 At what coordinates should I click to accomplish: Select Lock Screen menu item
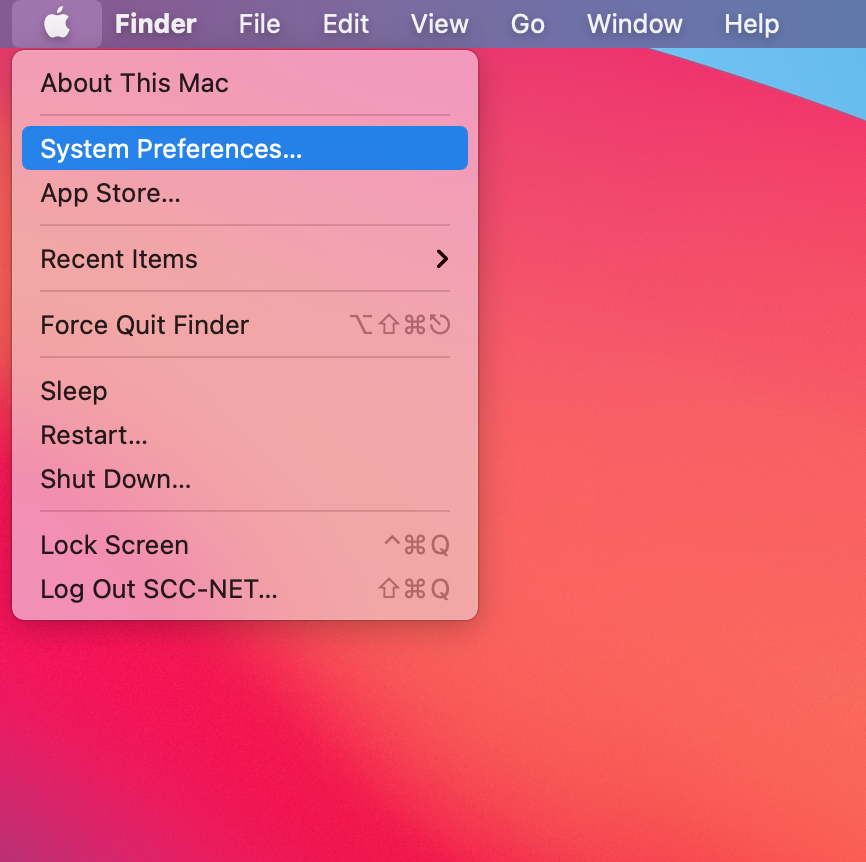pos(245,545)
